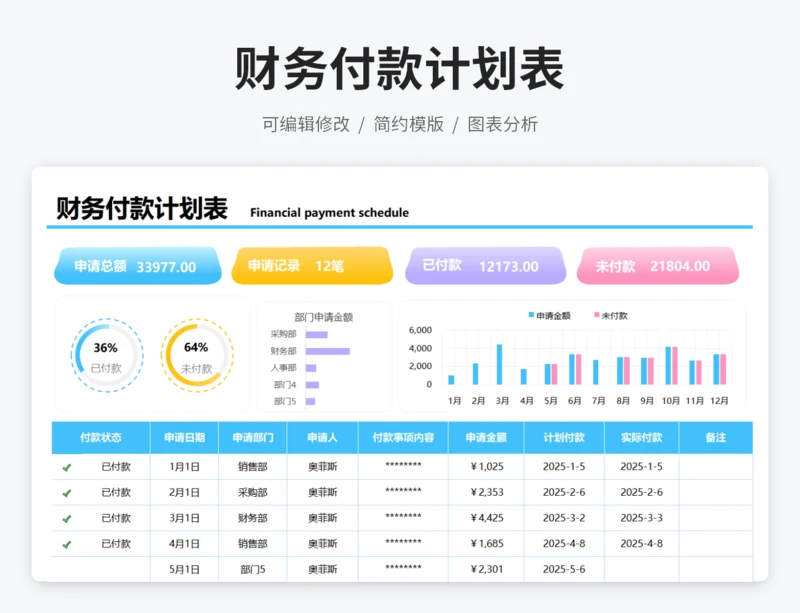Select the 申请记录 12笔 summary card
This screenshot has height=613, width=800.
312,265
